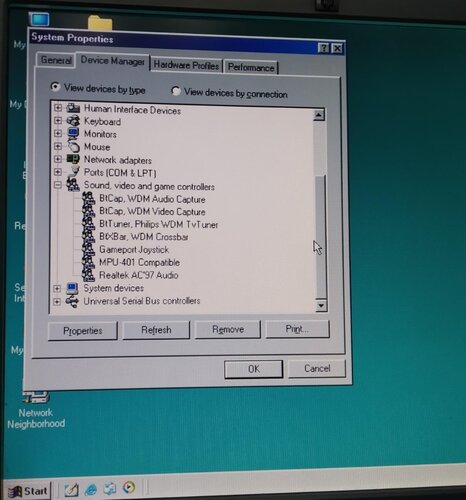Expand the Human Interface Devices node
The width and height of the screenshot is (466, 500).
pos(58,107)
